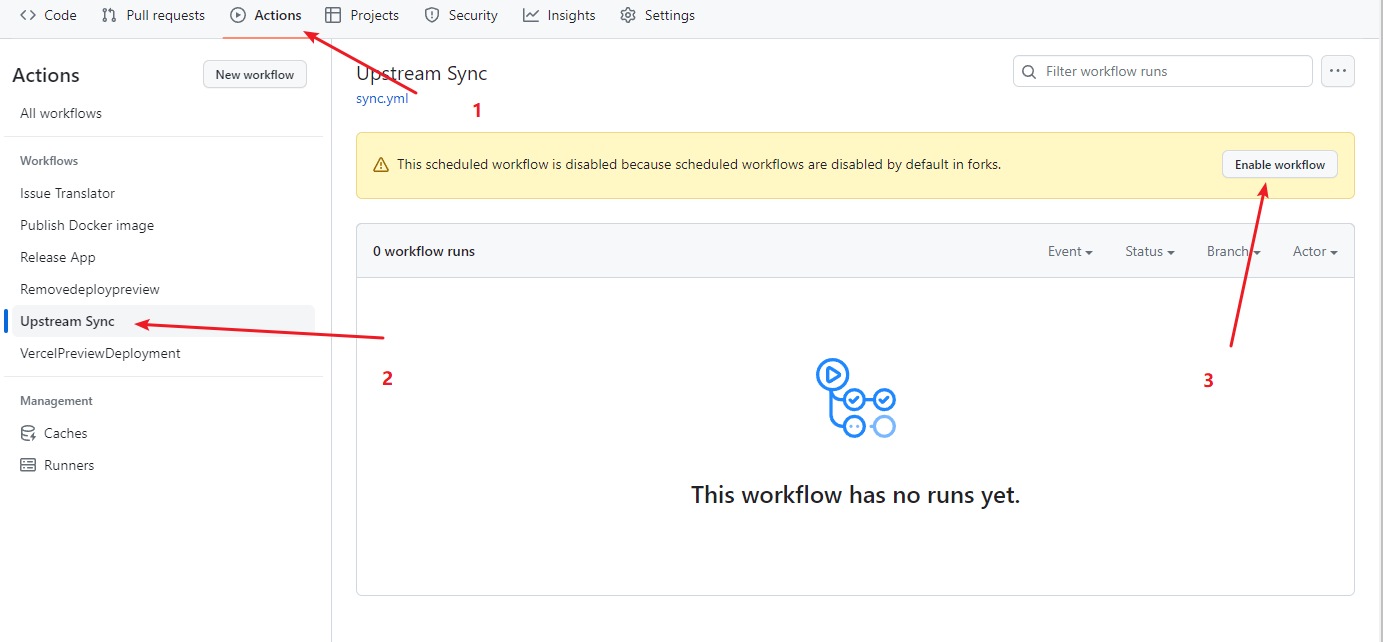Open the Code tab
The width and height of the screenshot is (1383, 642).
coord(48,15)
